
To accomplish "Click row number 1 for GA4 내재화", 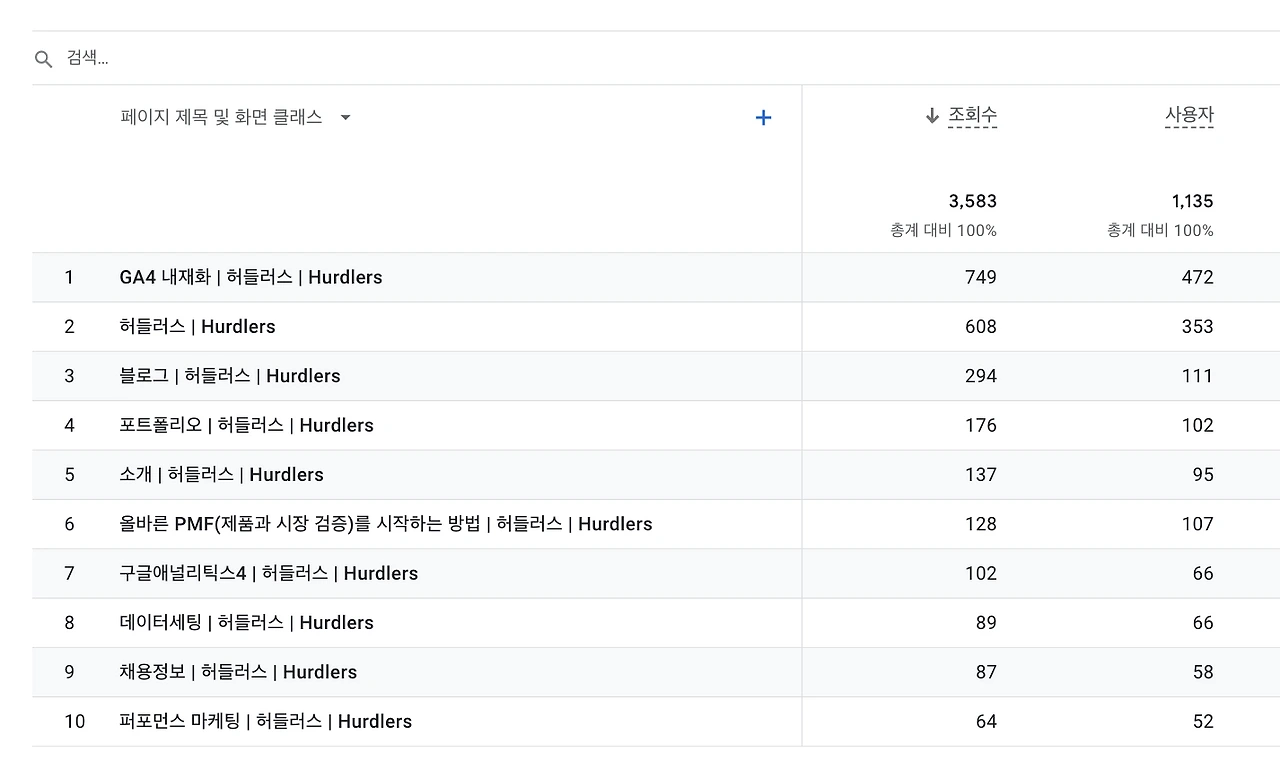I will coord(69,277).
